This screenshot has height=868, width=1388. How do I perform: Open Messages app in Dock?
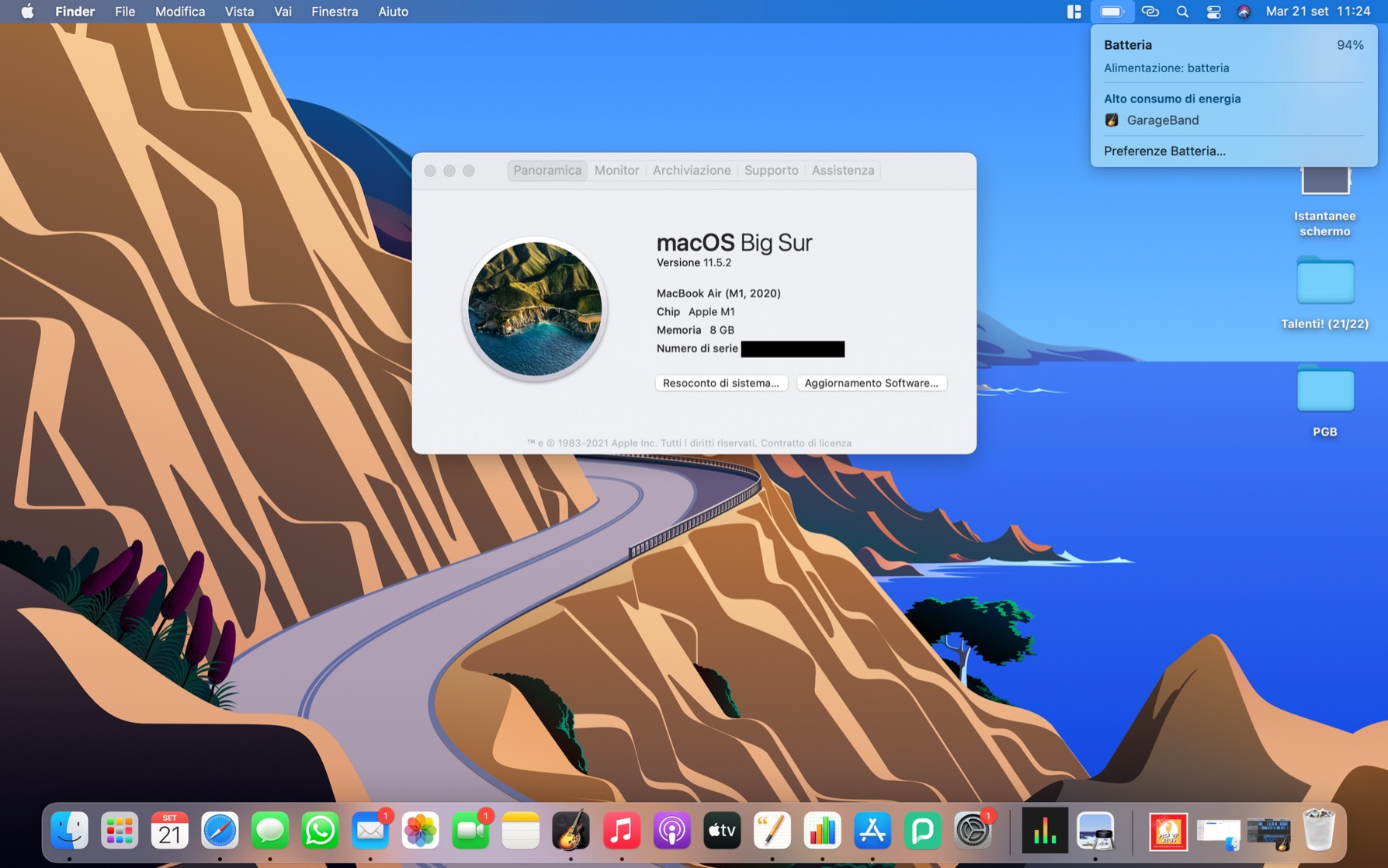click(269, 831)
